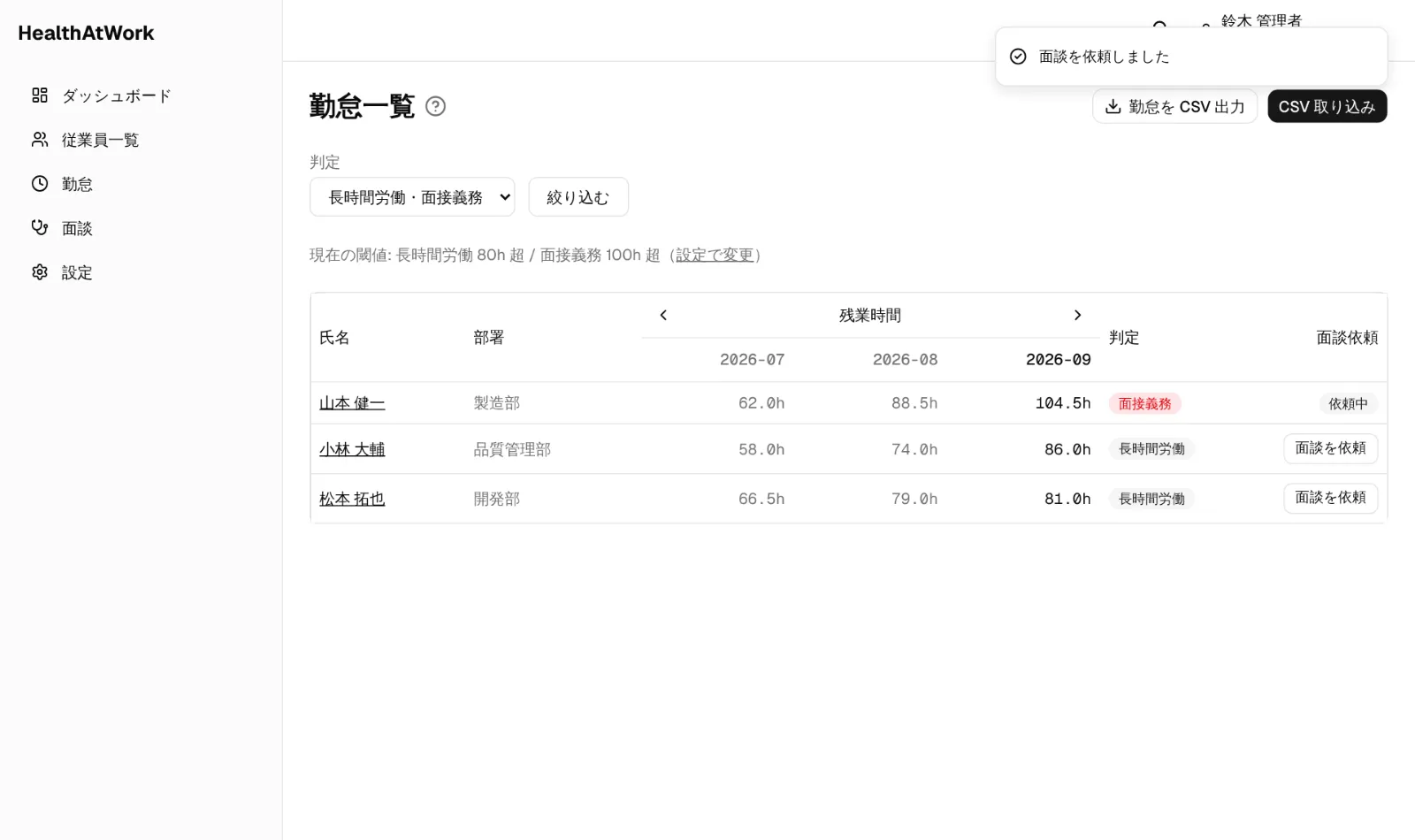
Task: Open the 判定 filter dropdown
Action: (x=412, y=196)
